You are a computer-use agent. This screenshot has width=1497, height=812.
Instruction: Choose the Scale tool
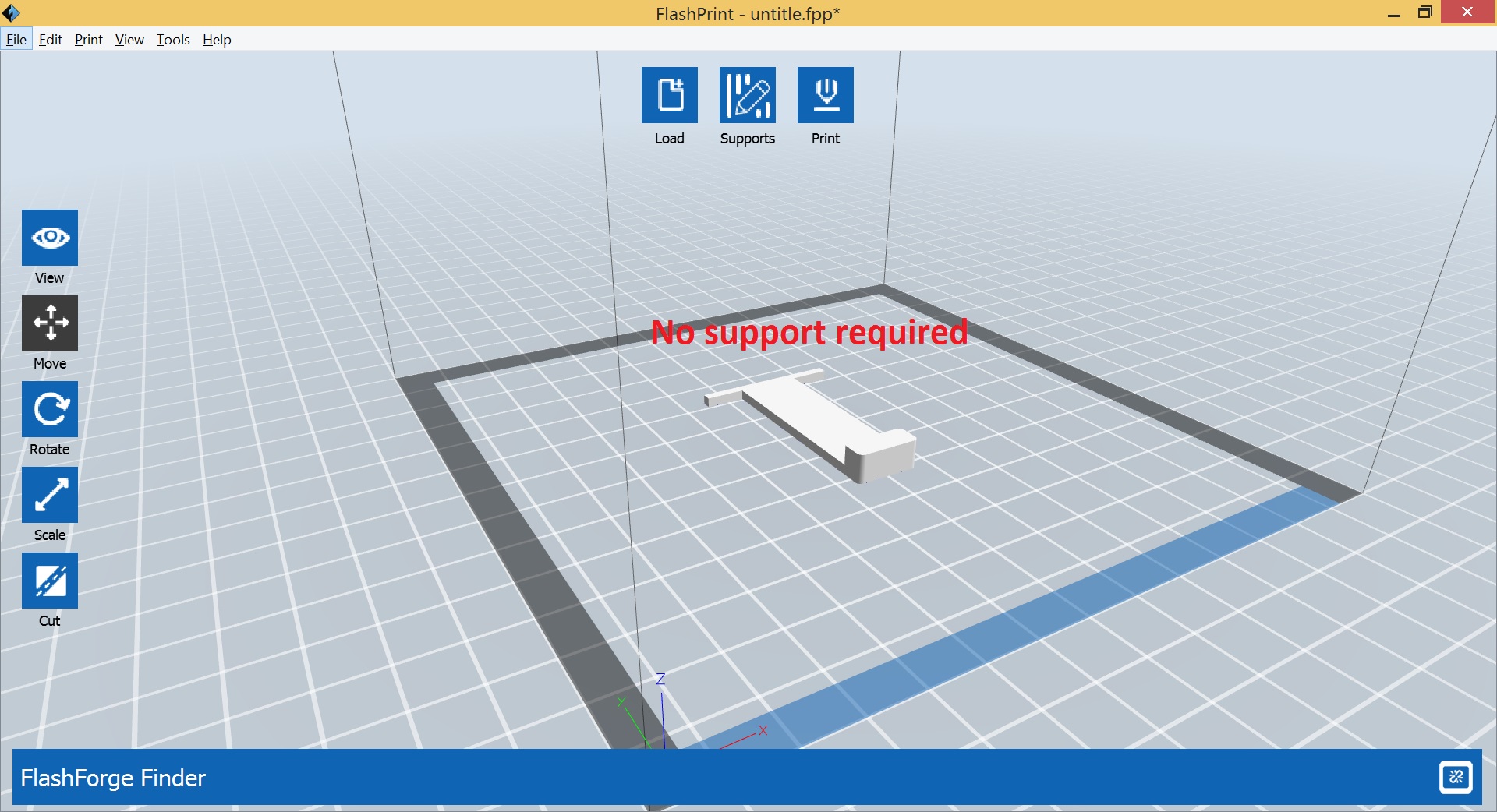tap(50, 495)
